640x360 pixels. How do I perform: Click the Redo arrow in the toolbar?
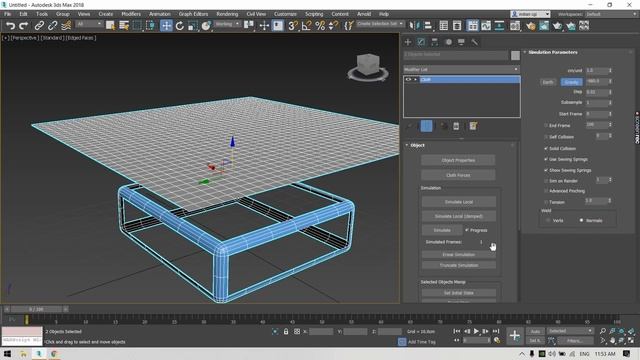click(x=24, y=26)
